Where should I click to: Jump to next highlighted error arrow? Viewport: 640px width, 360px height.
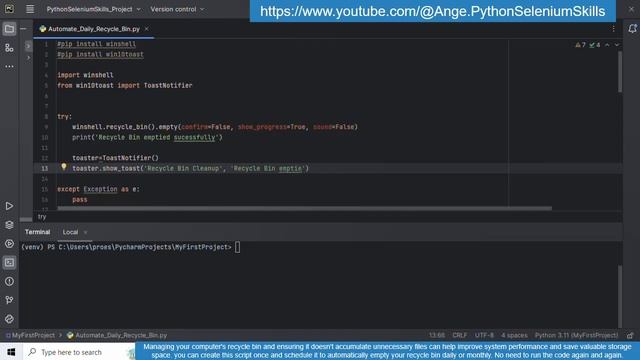point(617,45)
